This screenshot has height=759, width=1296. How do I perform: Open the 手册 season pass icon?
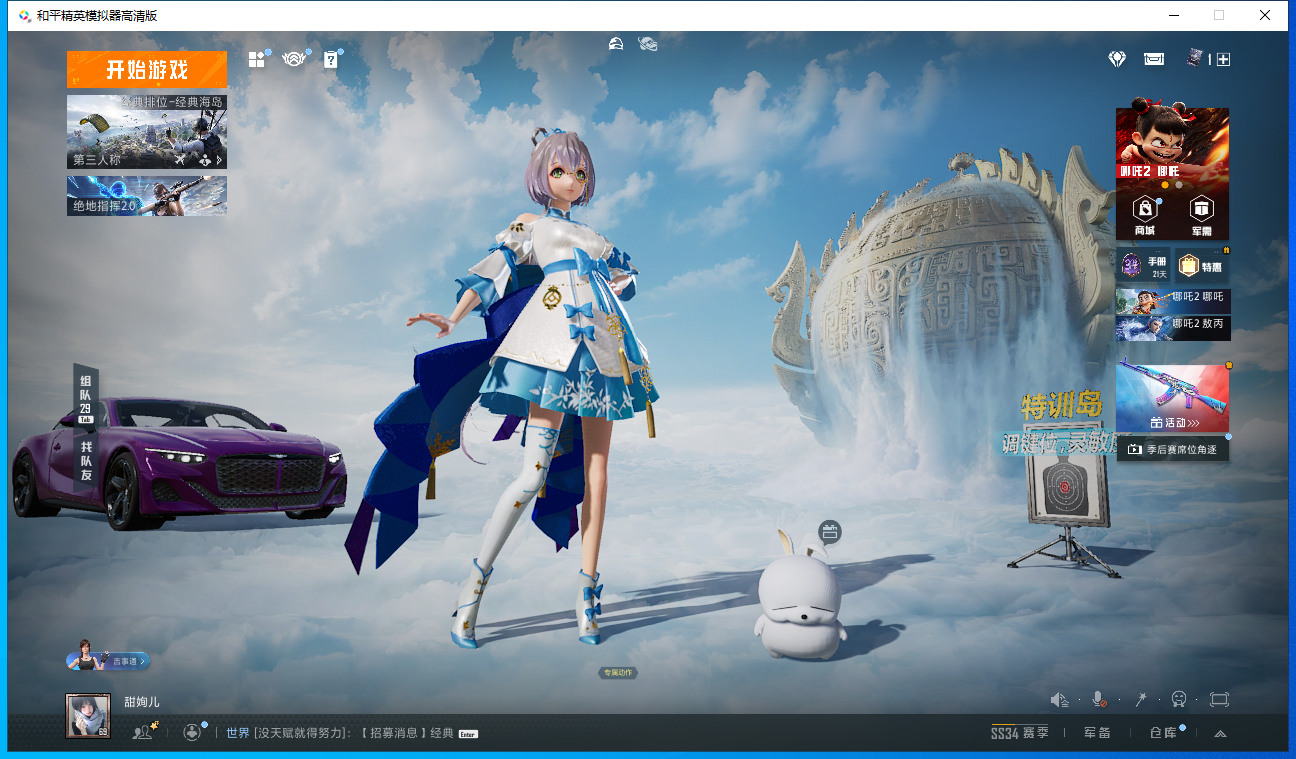[x=1144, y=265]
